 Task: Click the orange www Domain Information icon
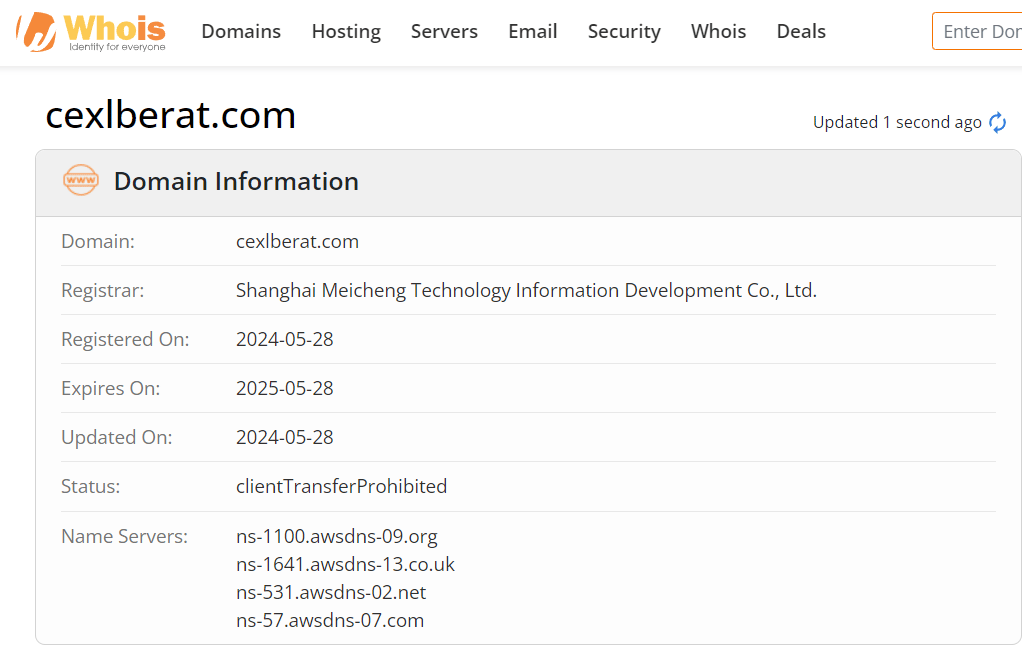pos(81,181)
